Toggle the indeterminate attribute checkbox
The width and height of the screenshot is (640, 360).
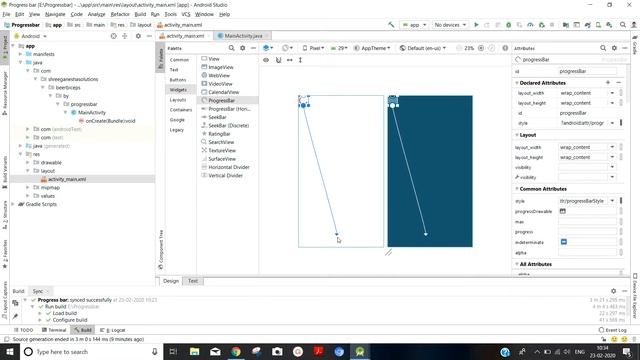tap(564, 242)
